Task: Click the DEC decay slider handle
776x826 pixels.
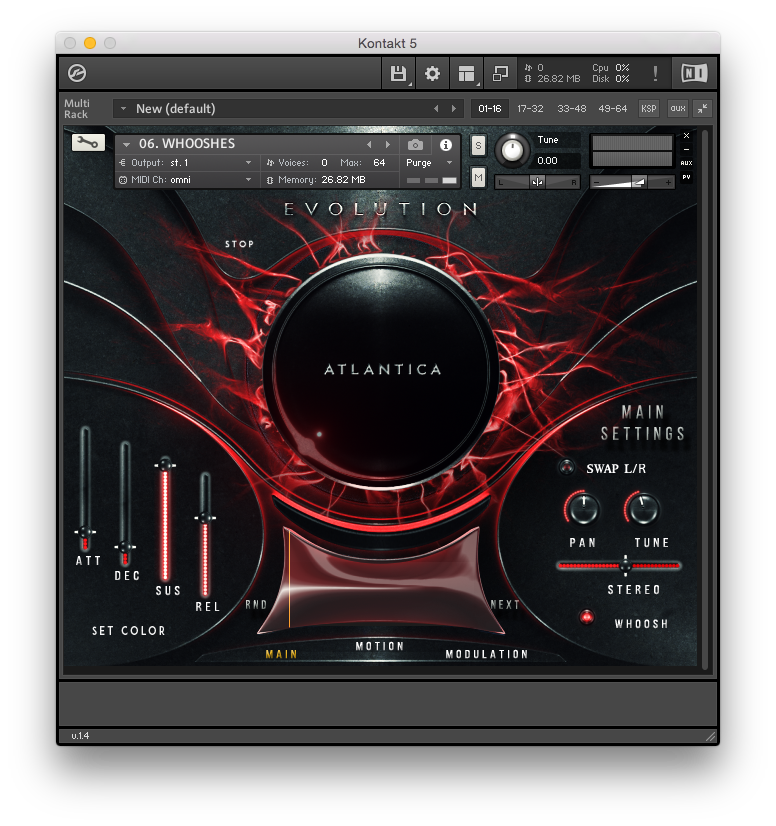Action: (125, 546)
